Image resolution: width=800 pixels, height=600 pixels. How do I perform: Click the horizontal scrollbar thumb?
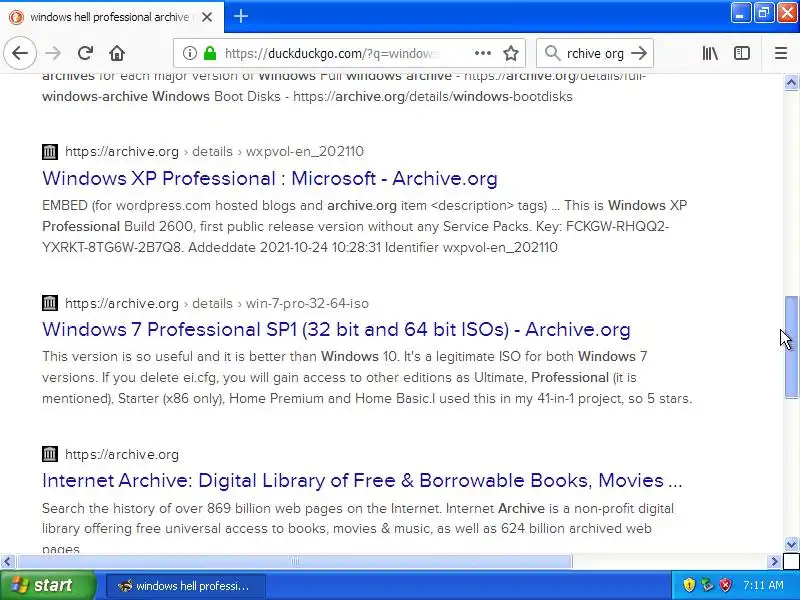coord(294,562)
